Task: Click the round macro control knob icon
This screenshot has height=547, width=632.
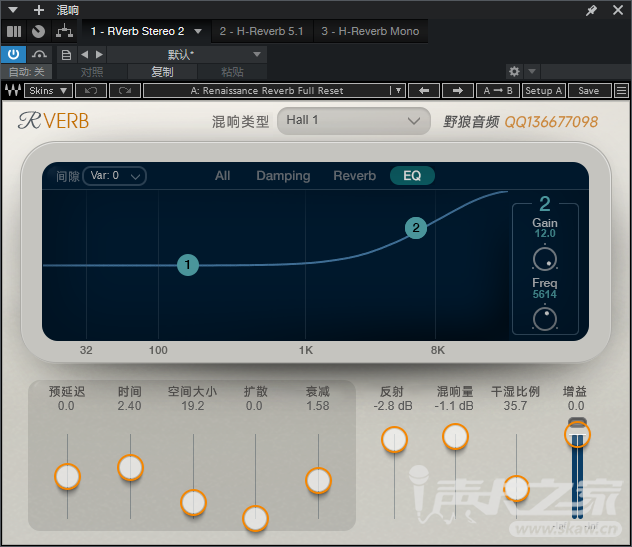Action: (38, 31)
